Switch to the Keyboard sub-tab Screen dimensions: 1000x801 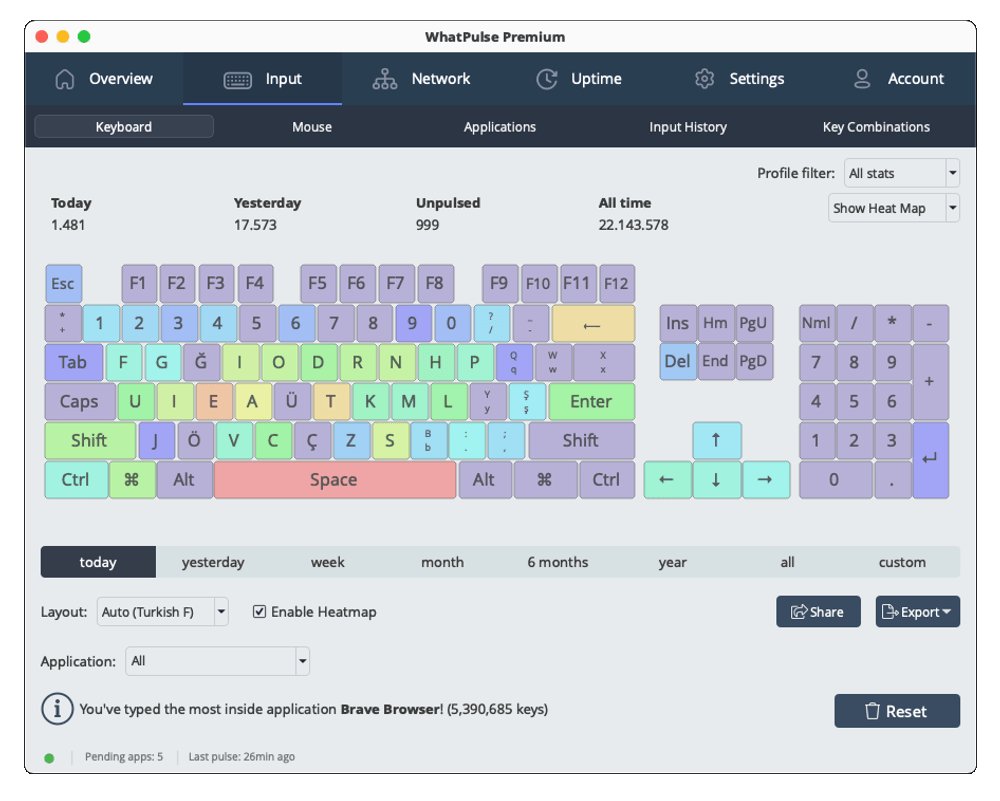coord(124,126)
